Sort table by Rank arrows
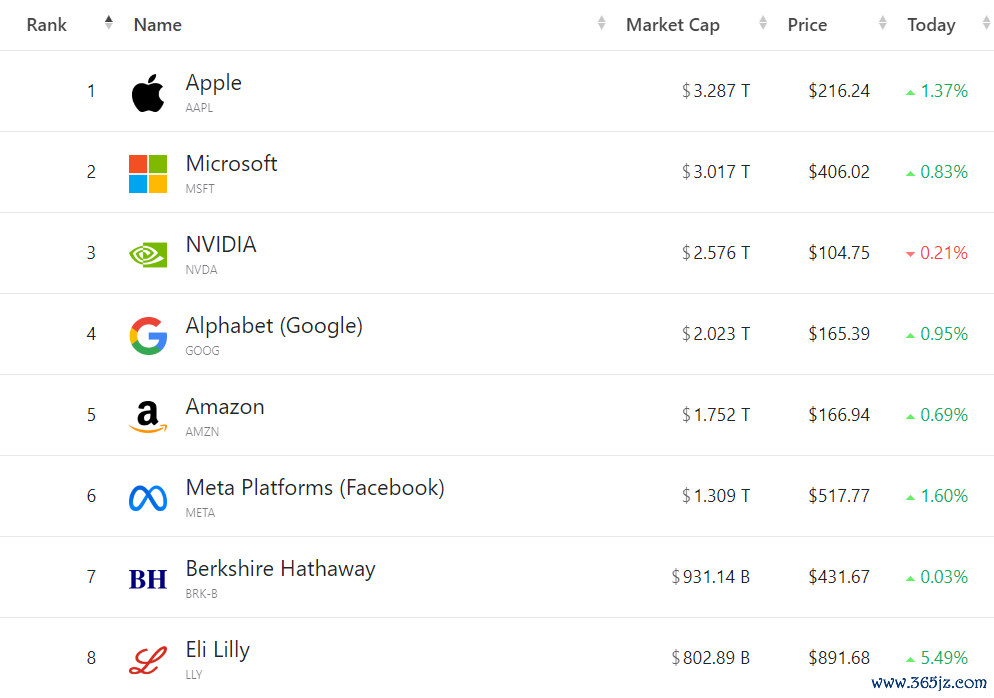The height and width of the screenshot is (698, 994). [108, 23]
